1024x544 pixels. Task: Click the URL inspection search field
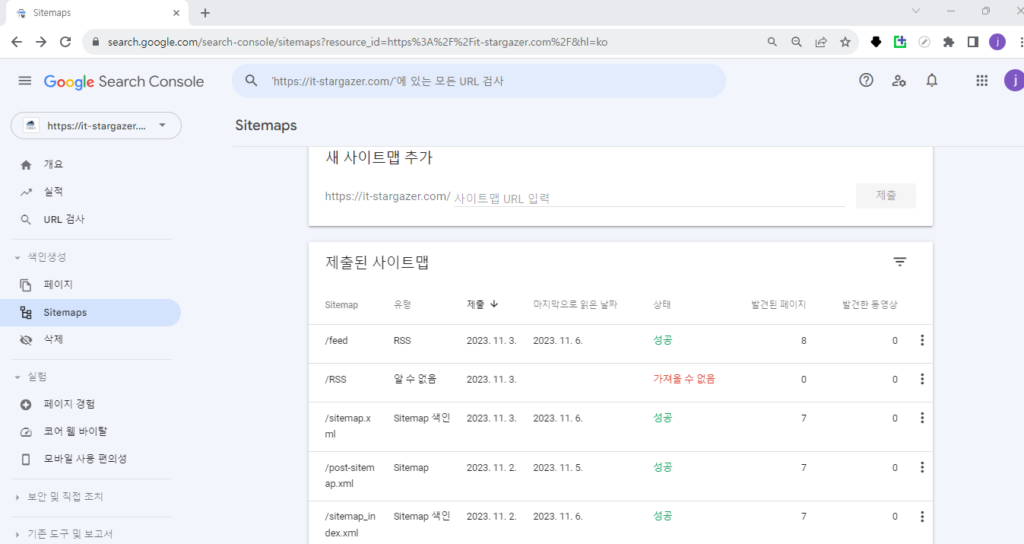(x=479, y=81)
